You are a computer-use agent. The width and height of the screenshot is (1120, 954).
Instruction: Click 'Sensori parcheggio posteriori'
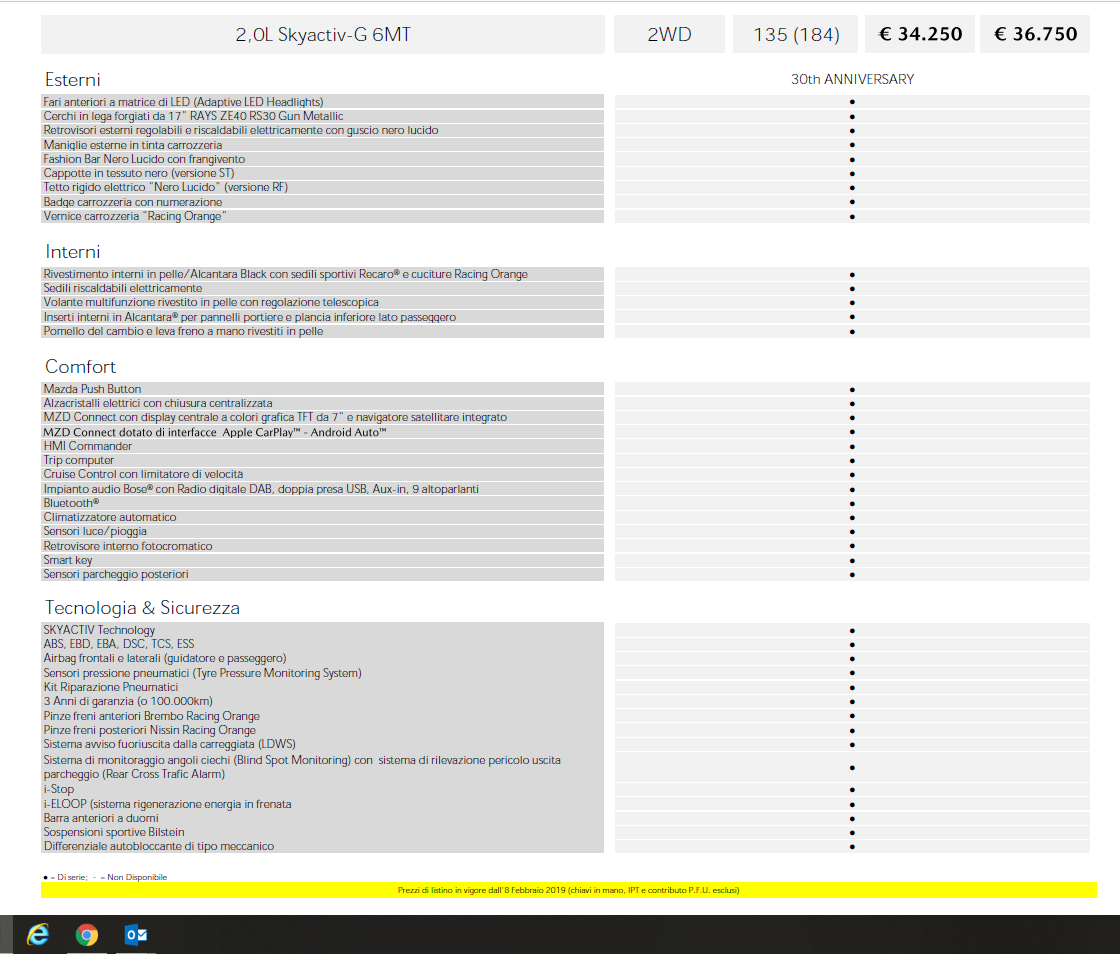point(322,575)
